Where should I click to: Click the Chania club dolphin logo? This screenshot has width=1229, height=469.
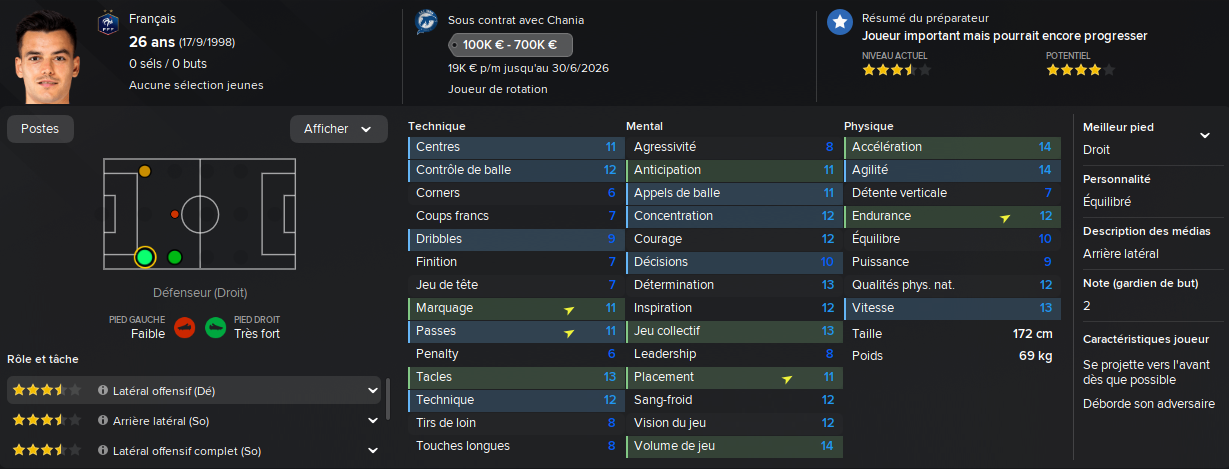point(427,24)
